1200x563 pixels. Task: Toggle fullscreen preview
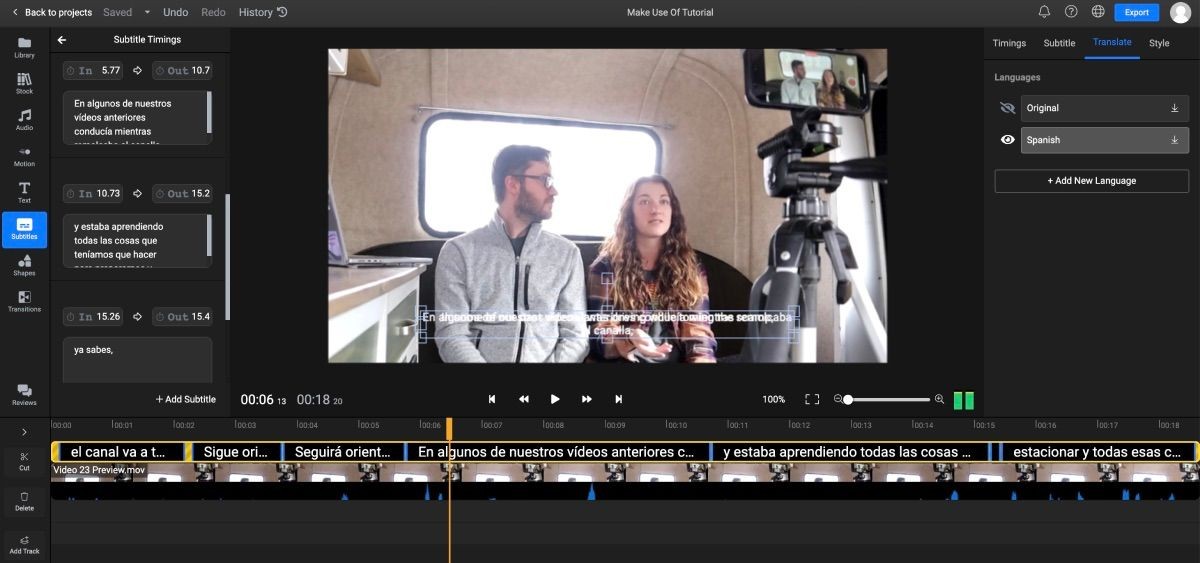click(x=812, y=399)
